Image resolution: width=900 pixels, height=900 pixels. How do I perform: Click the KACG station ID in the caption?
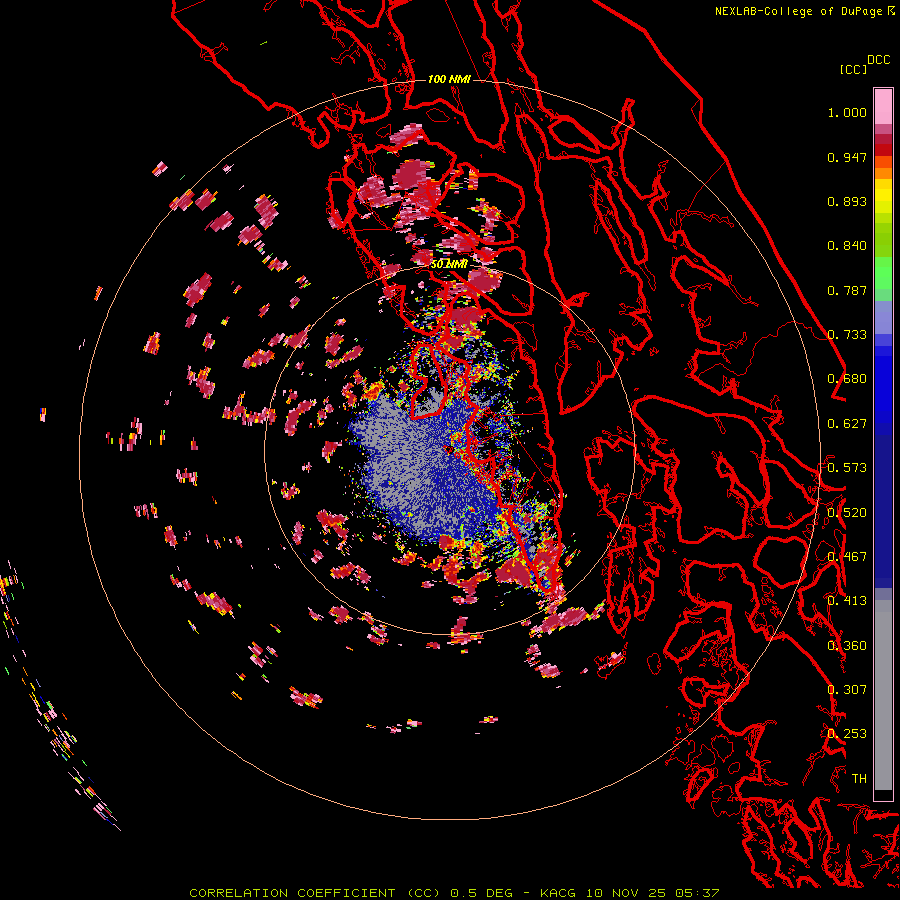point(557,893)
